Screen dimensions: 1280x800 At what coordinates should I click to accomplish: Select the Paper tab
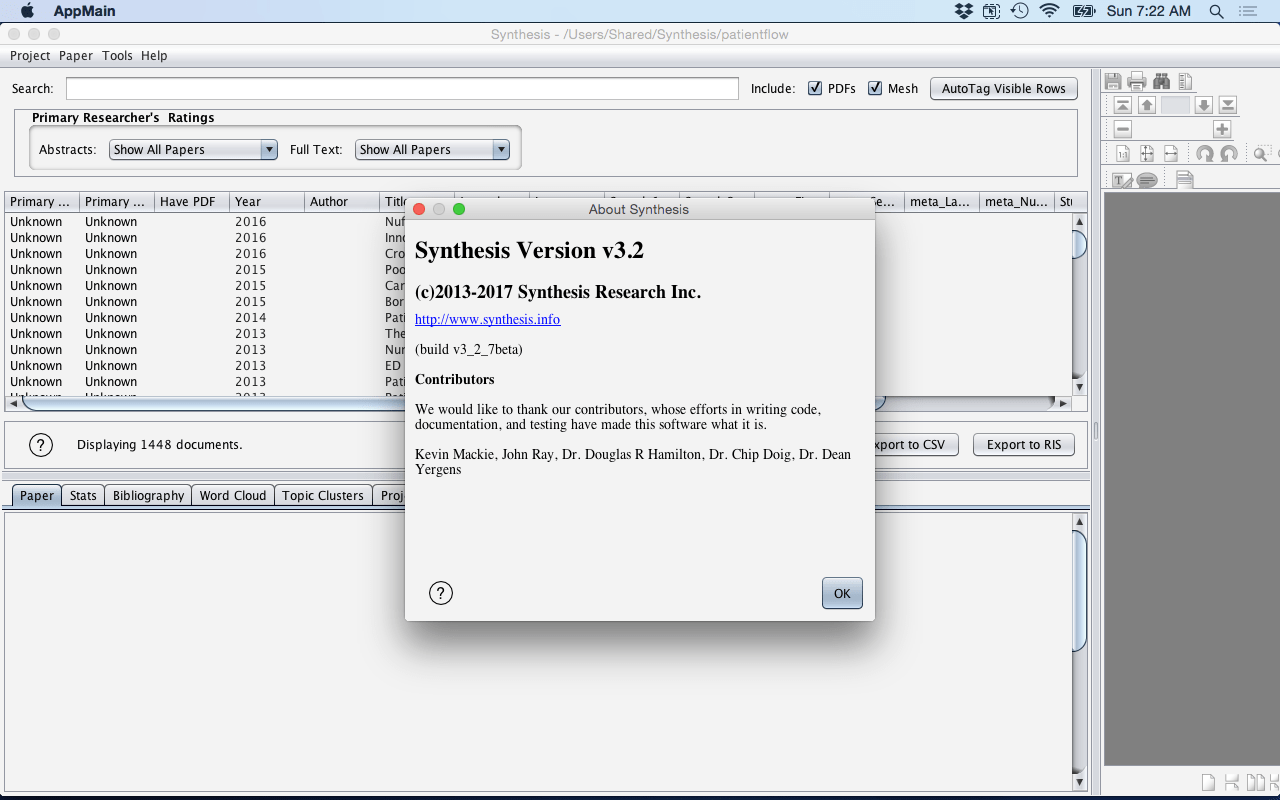[x=37, y=495]
